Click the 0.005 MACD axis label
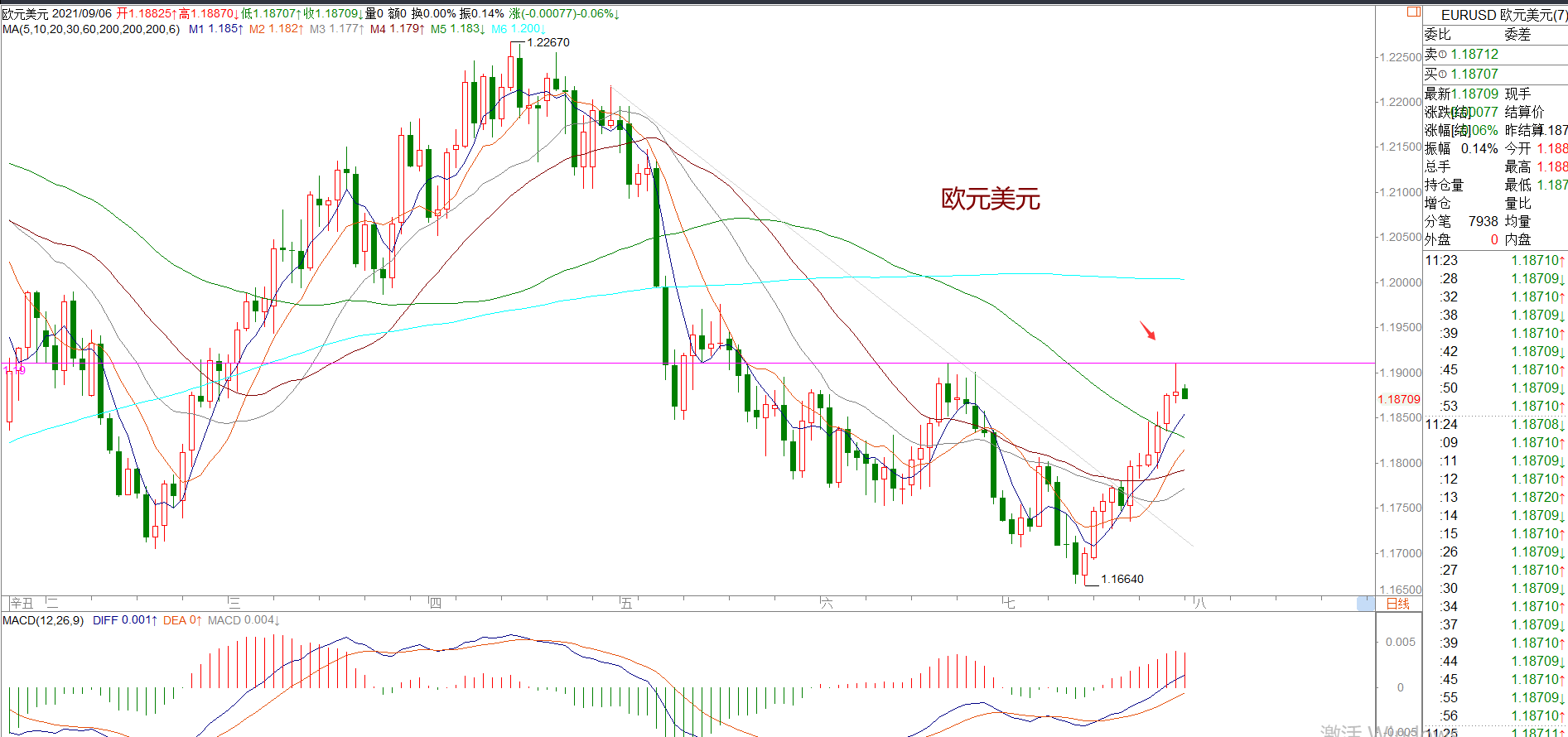This screenshot has width=1568, height=737. tap(1400, 642)
